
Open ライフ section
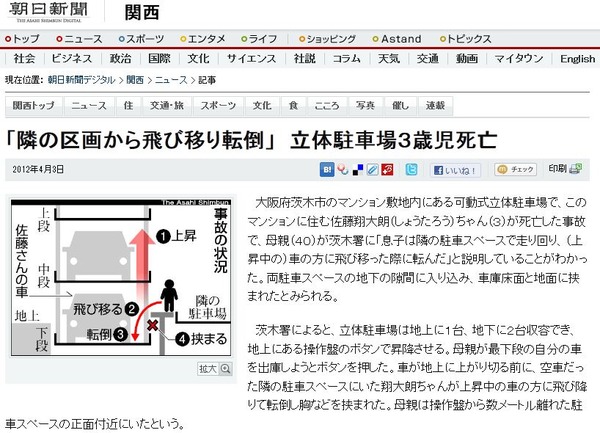pyautogui.click(x=259, y=39)
